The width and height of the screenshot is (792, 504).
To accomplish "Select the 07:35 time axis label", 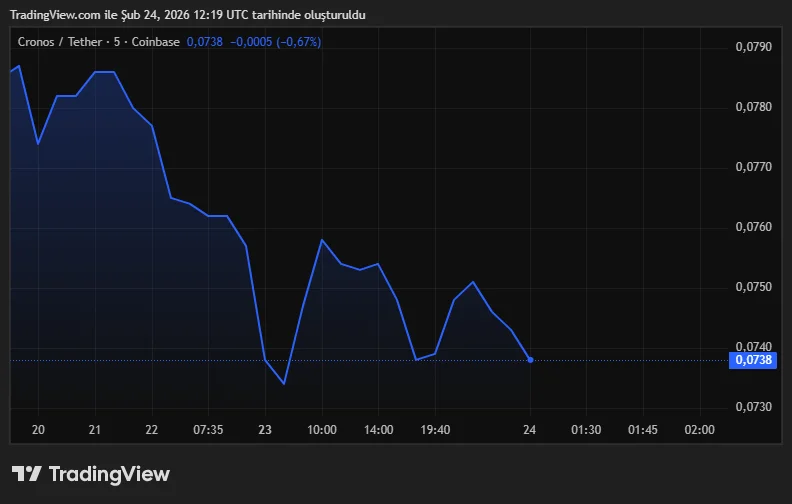I will click(x=208, y=430).
